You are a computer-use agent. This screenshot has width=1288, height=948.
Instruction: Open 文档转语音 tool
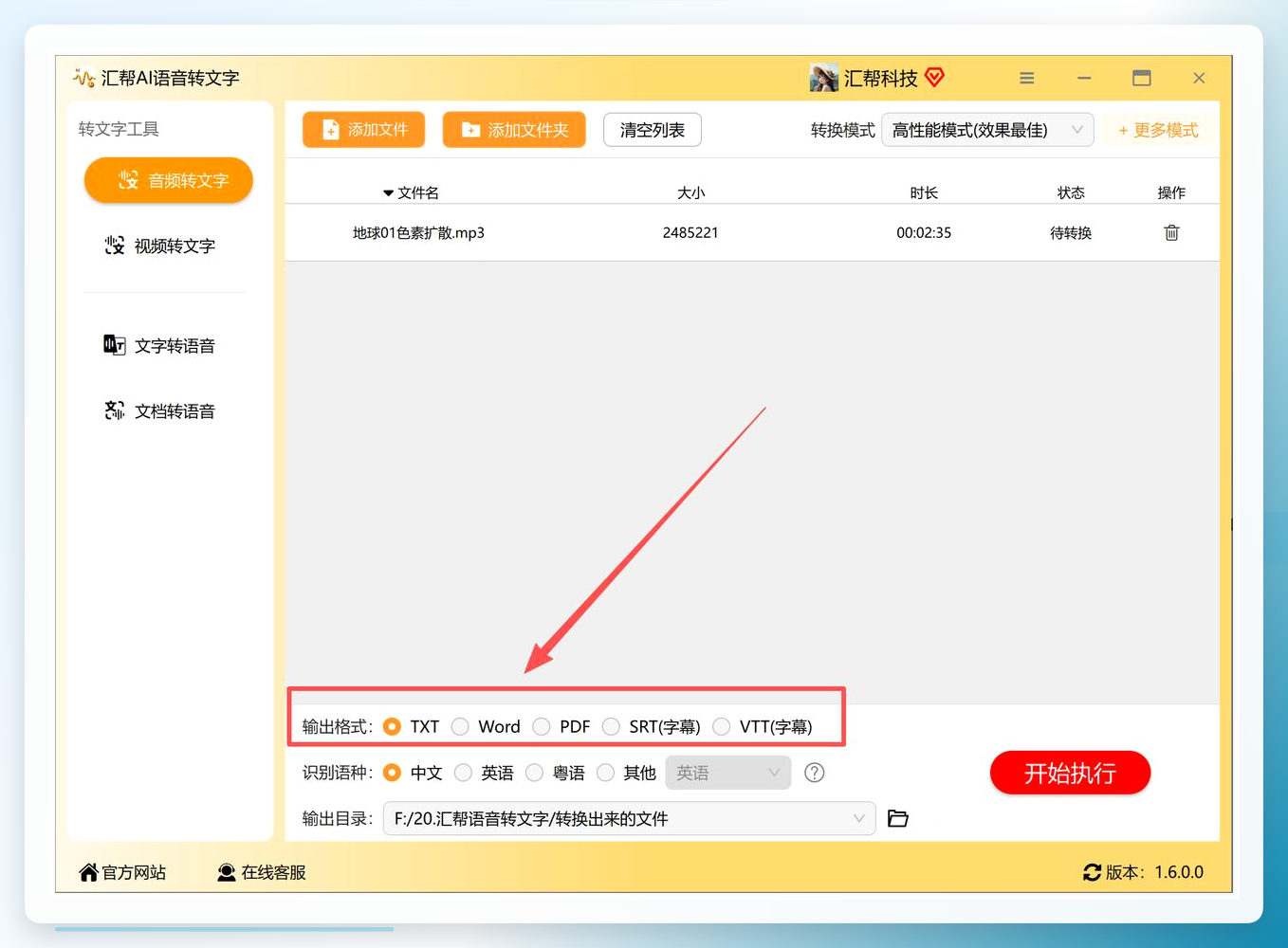[159, 410]
